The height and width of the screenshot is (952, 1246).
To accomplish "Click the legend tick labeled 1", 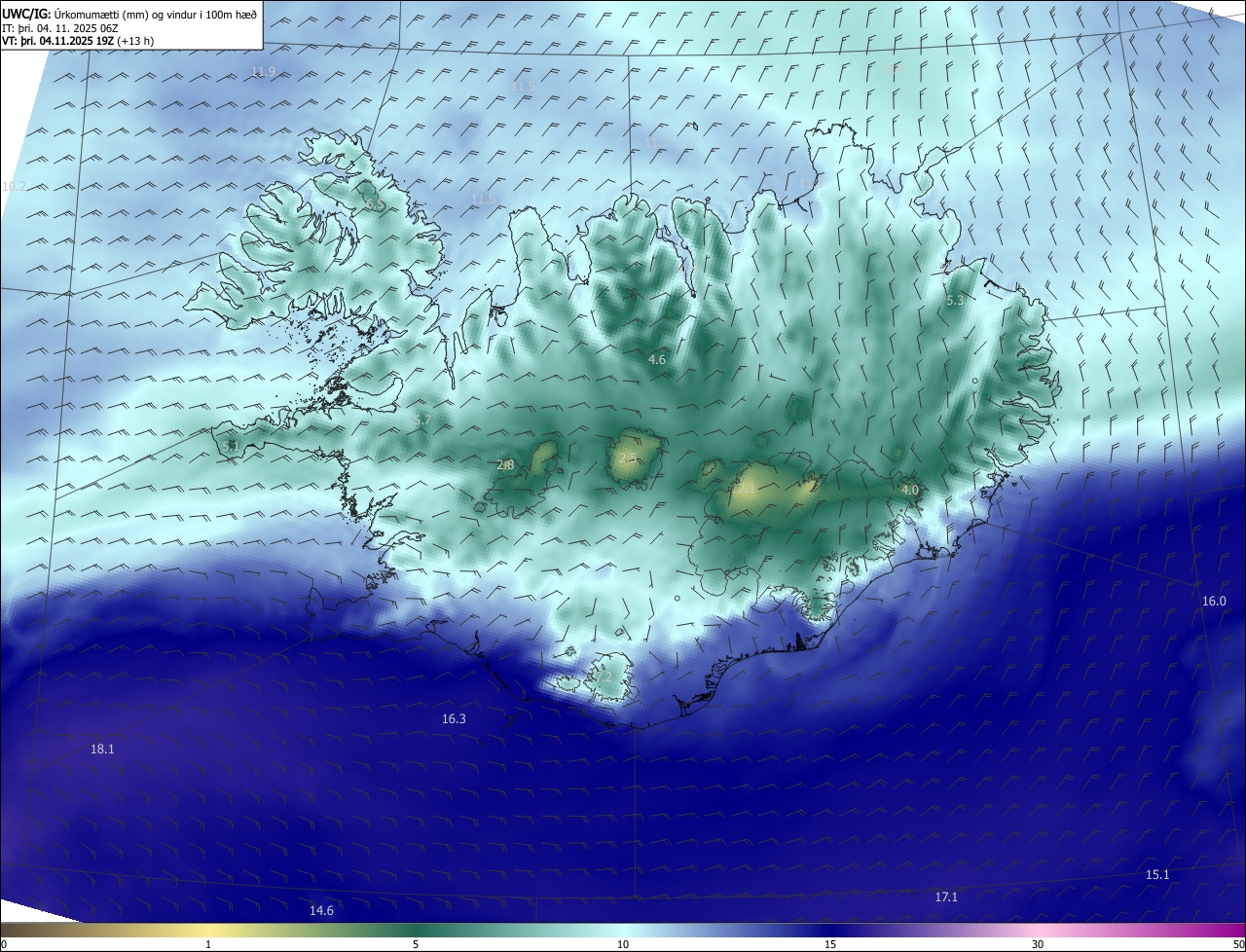I will (x=208, y=944).
